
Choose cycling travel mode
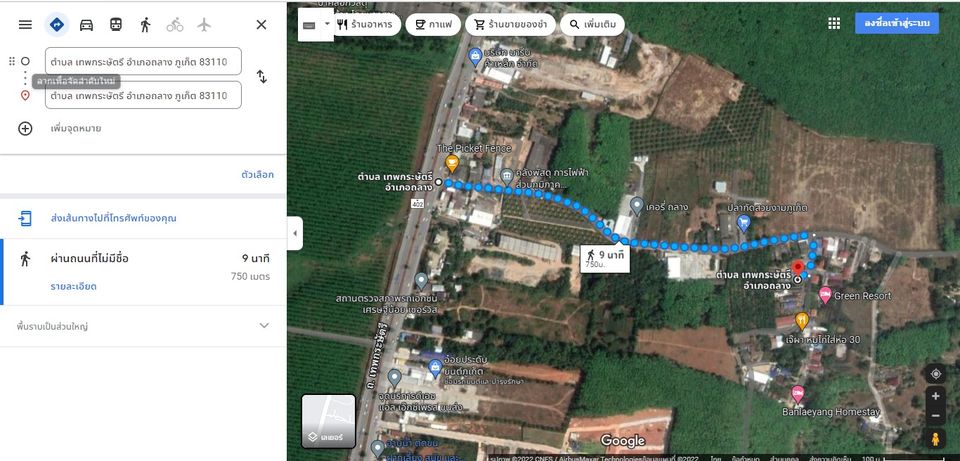[x=174, y=24]
